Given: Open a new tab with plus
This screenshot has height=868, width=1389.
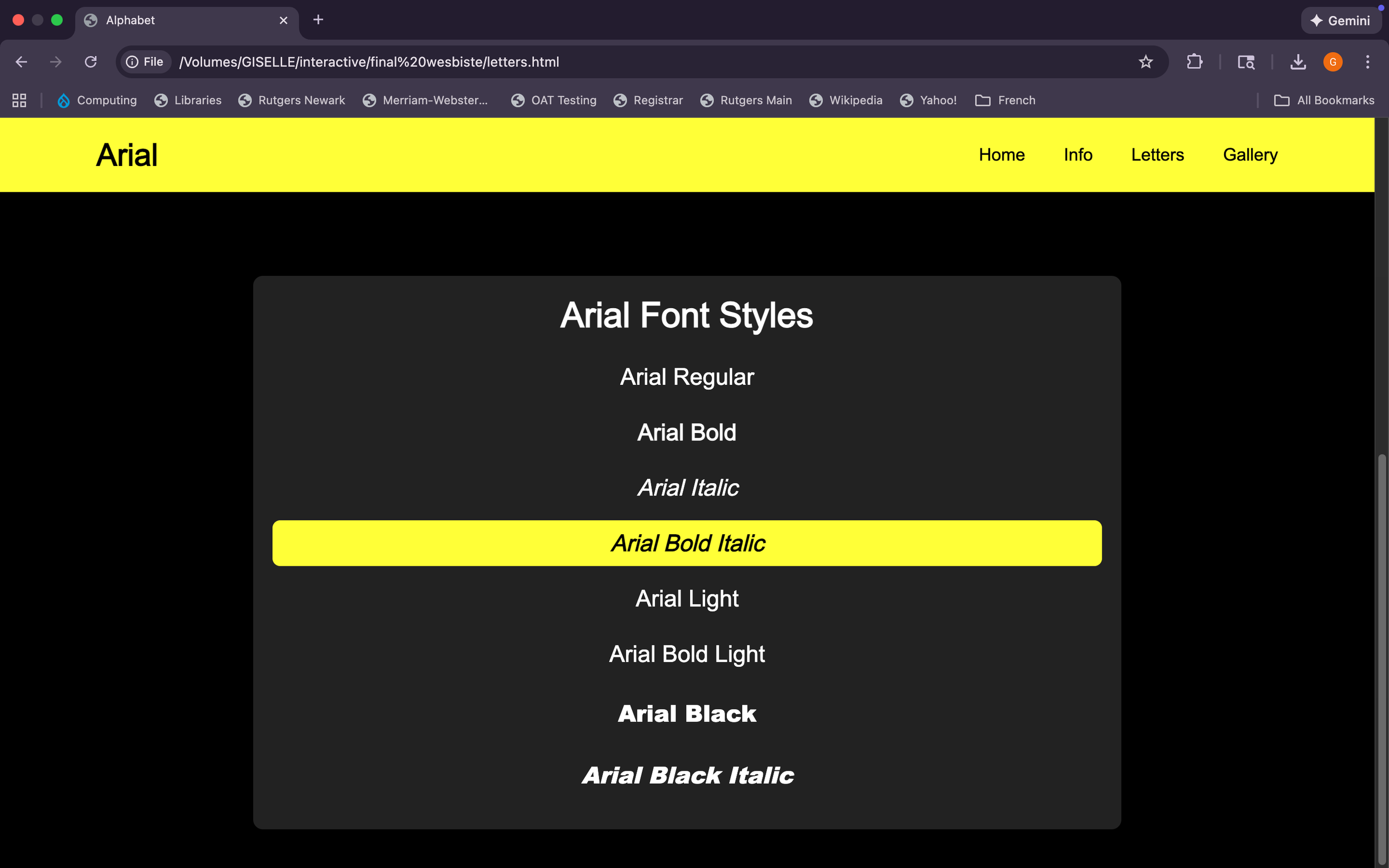Looking at the screenshot, I should 318,20.
